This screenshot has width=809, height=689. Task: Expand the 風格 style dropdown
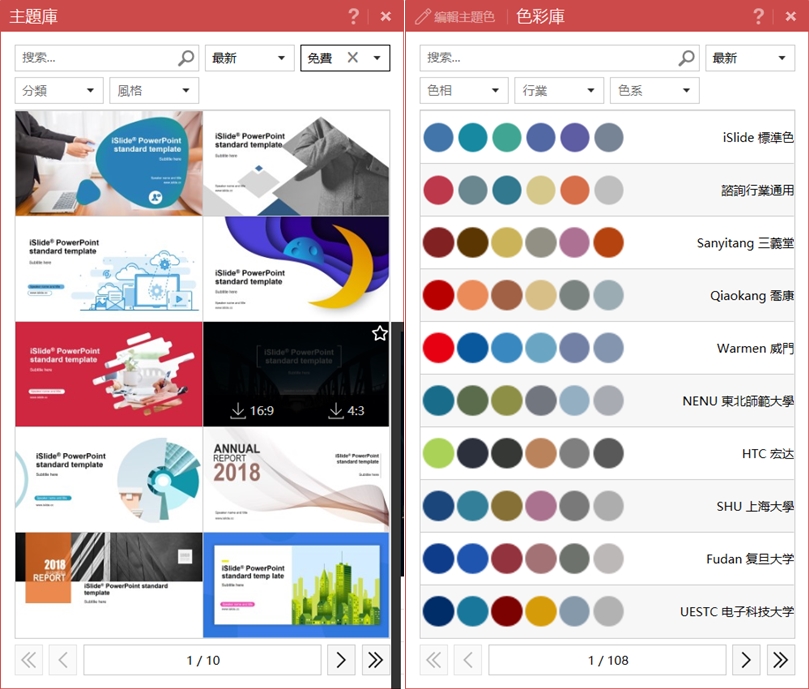(x=154, y=91)
